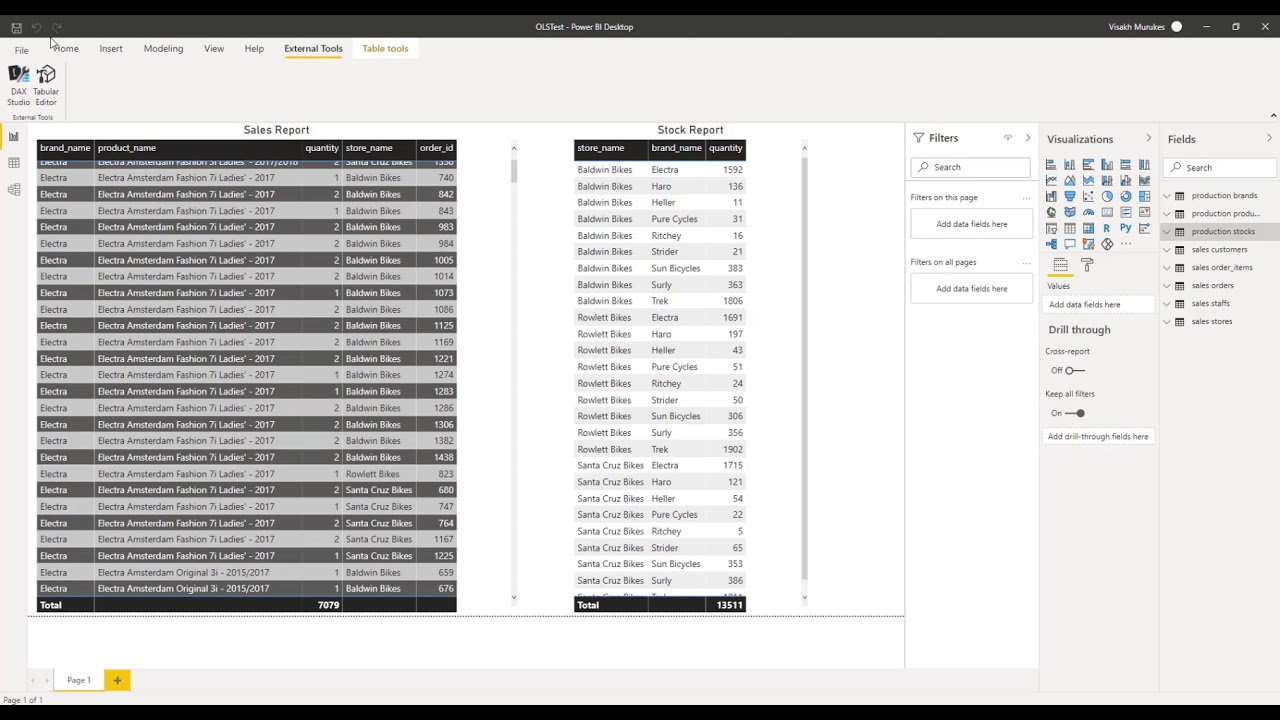The height and width of the screenshot is (720, 1280).
Task: Select the Slicer visual
Action: click(x=1051, y=228)
